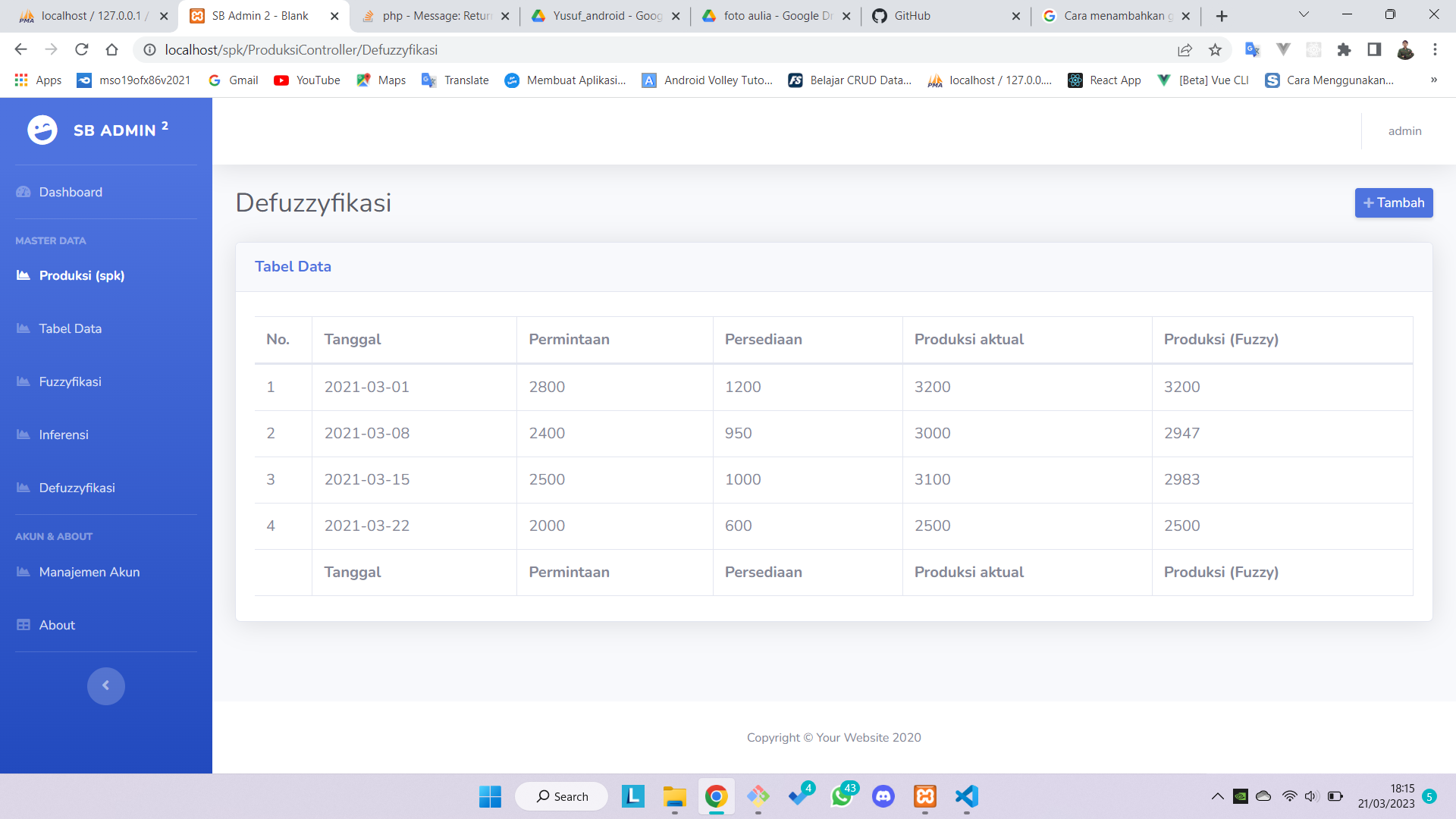Launch Visual Studio Code from the taskbar
Image resolution: width=1456 pixels, height=819 pixels.
965,796
